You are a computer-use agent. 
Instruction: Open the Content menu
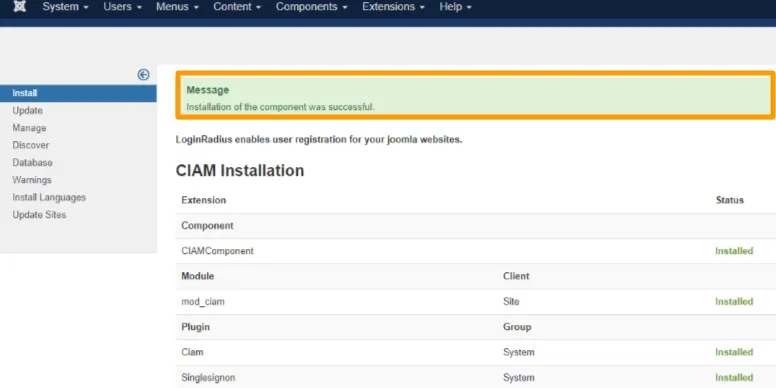click(x=237, y=7)
